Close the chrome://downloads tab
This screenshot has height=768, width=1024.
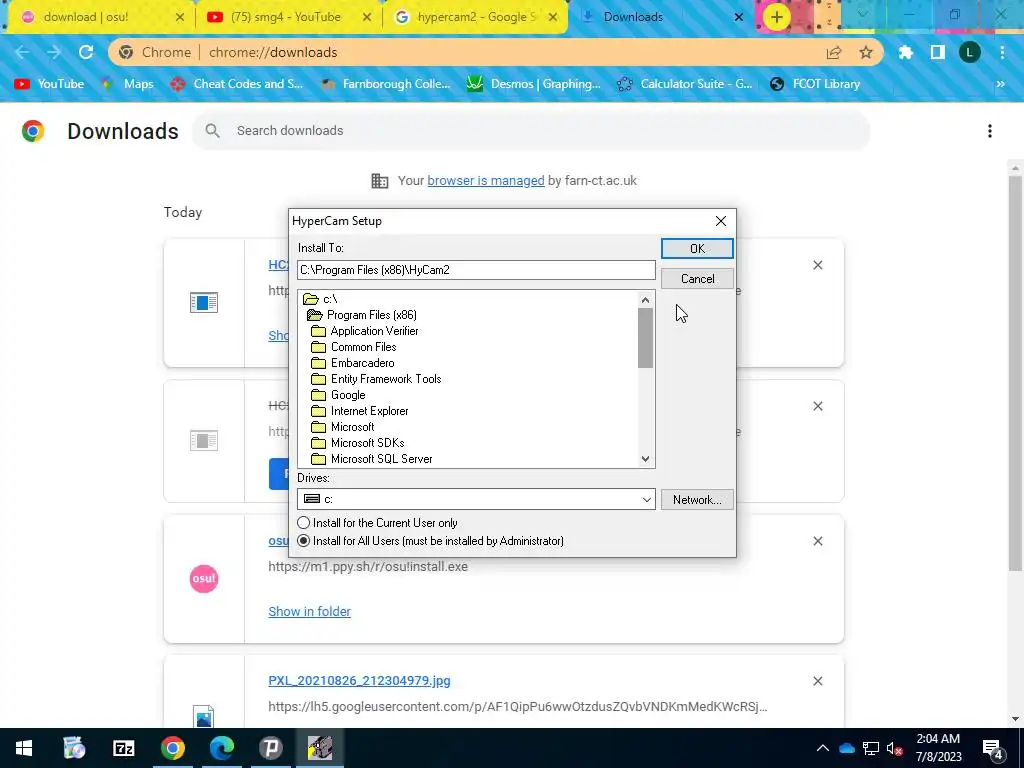coord(739,17)
